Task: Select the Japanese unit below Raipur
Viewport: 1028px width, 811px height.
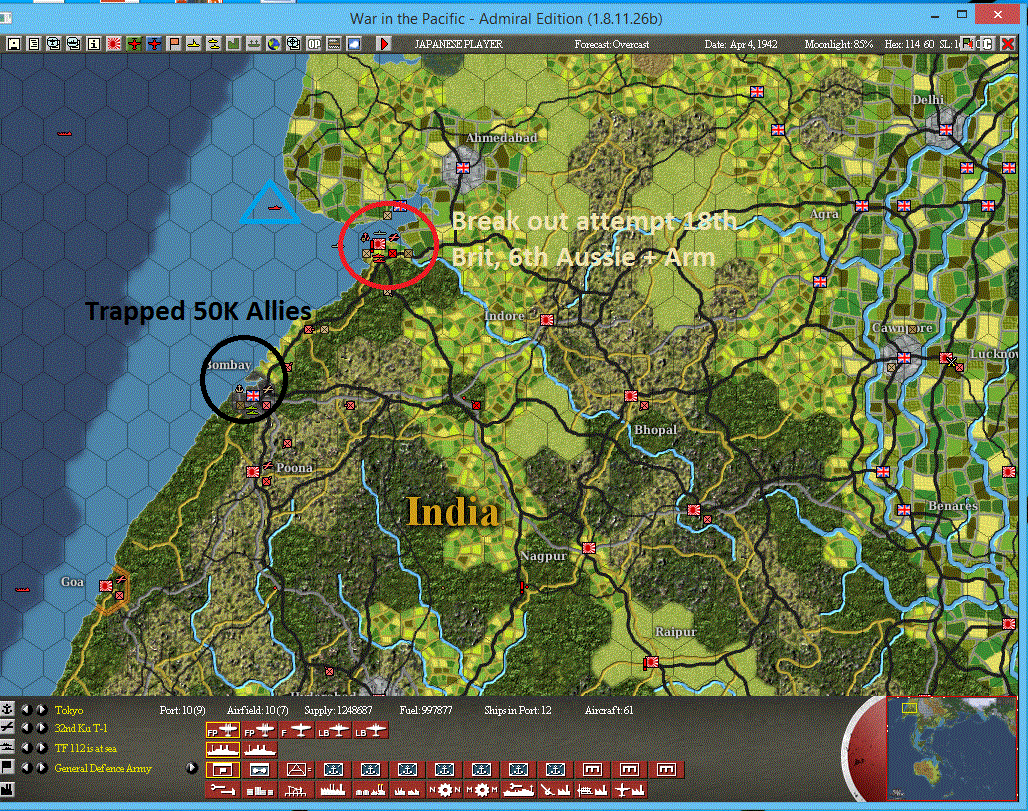Action: click(x=652, y=662)
